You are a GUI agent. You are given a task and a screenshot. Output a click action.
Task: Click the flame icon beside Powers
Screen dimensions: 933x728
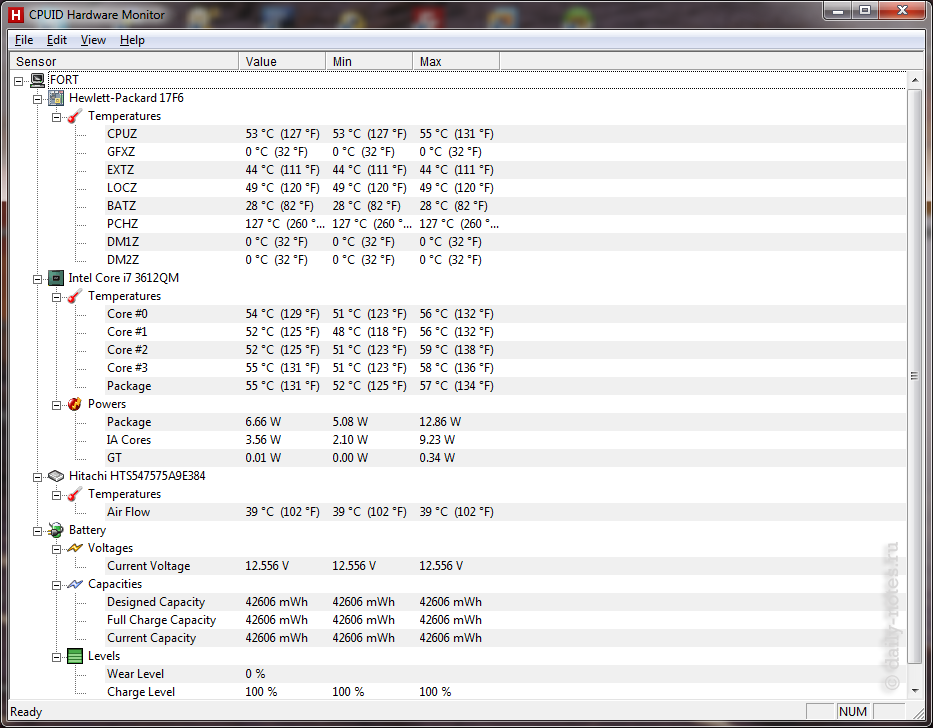[x=75, y=404]
